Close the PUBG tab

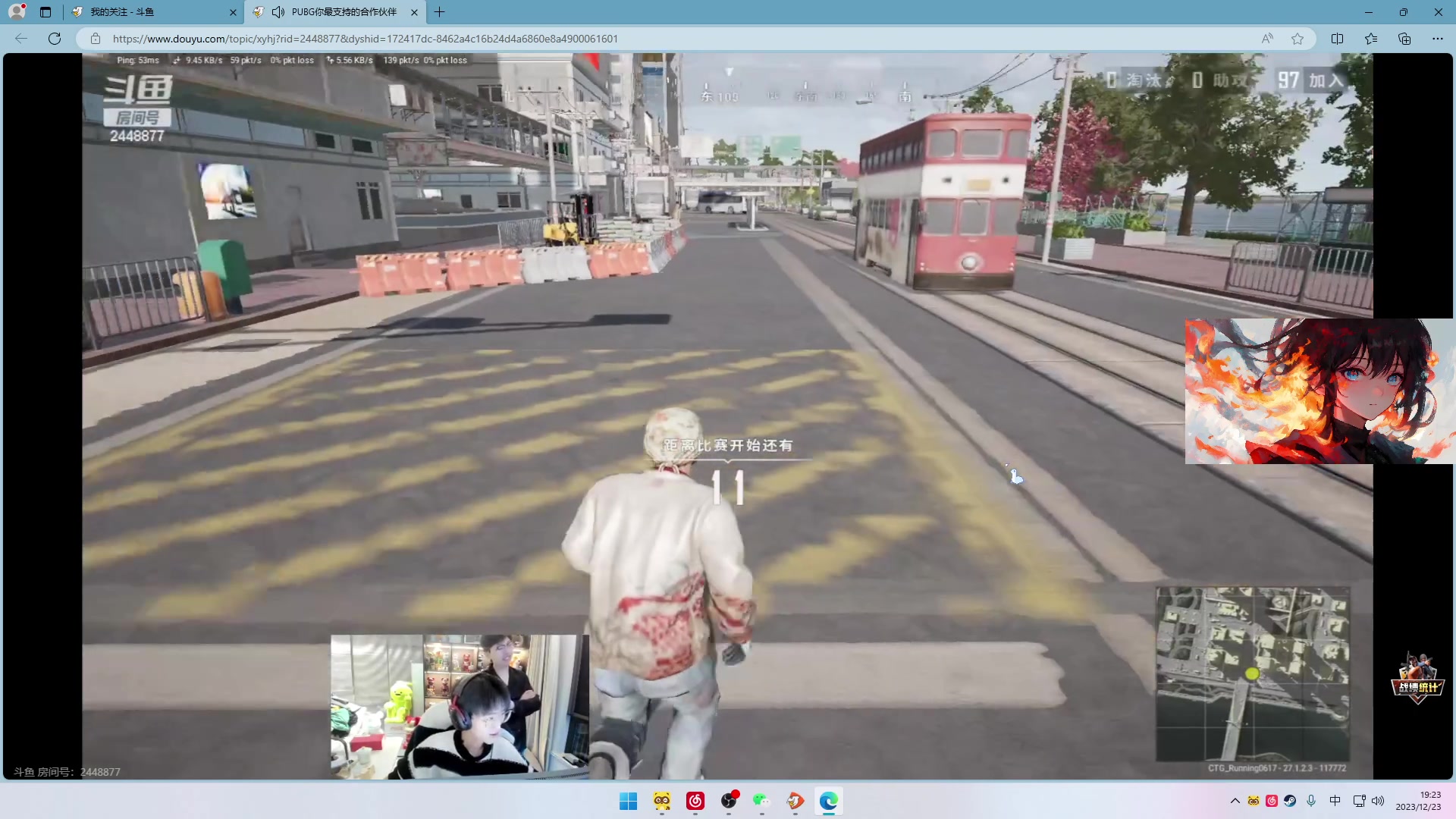[x=414, y=12]
